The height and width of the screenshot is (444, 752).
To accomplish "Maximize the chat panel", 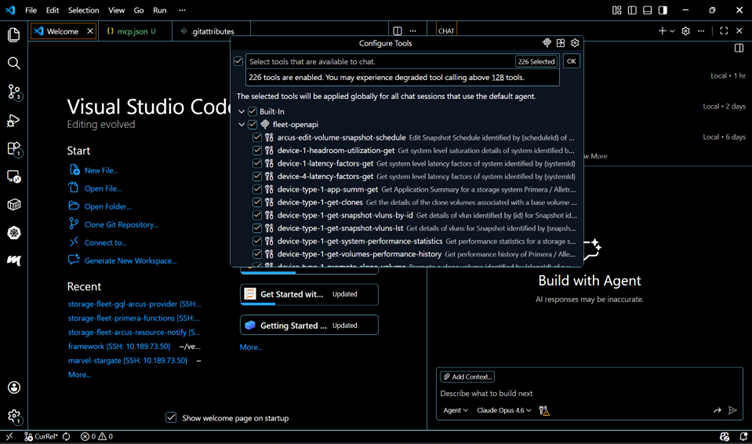I will click(x=724, y=31).
